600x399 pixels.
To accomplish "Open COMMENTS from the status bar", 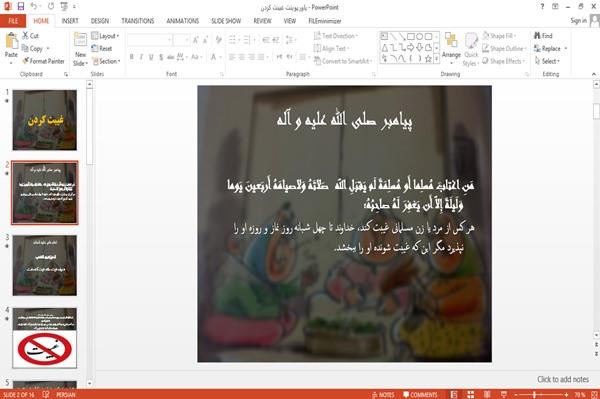I will [420, 394].
